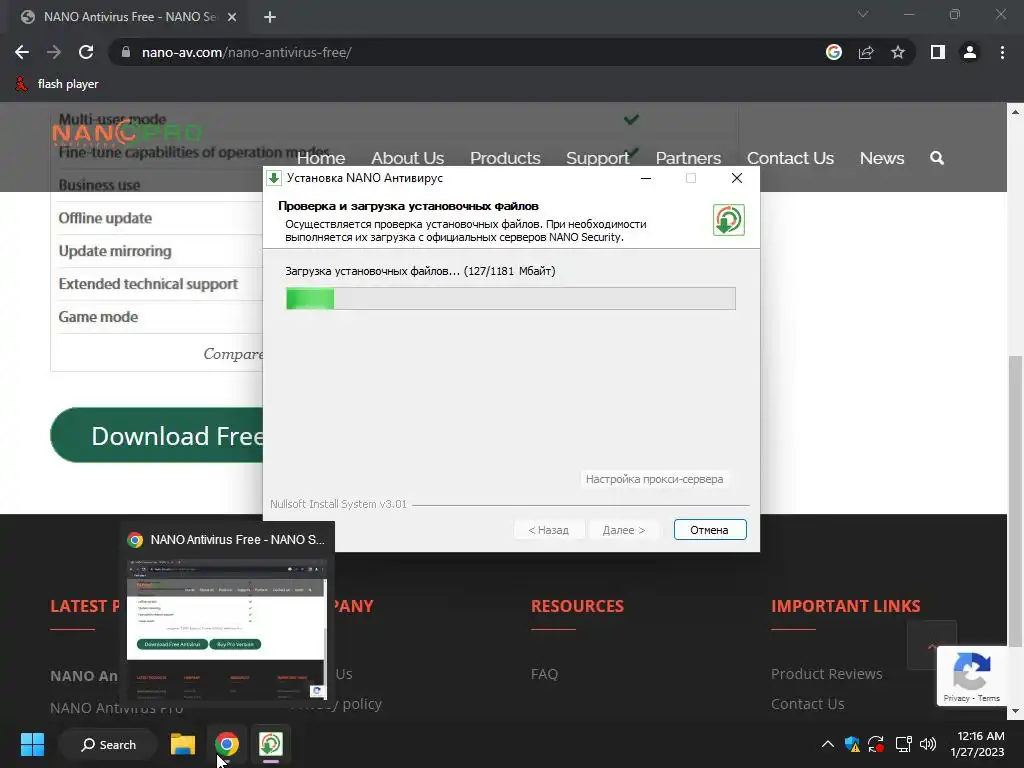This screenshot has height=768, width=1024.
Task: Open Contact Us footer link
Action: click(807, 704)
